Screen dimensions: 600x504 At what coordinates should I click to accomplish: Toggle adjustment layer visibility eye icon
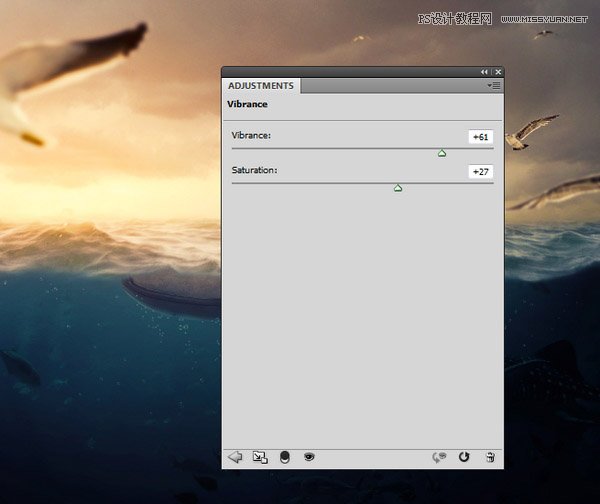(310, 457)
